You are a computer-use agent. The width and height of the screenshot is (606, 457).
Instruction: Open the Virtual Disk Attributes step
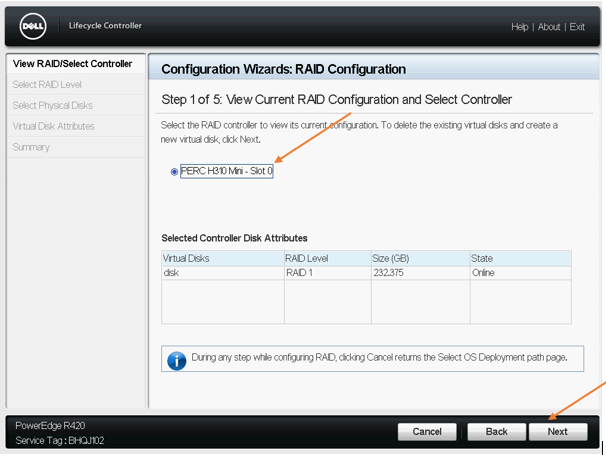[76, 126]
